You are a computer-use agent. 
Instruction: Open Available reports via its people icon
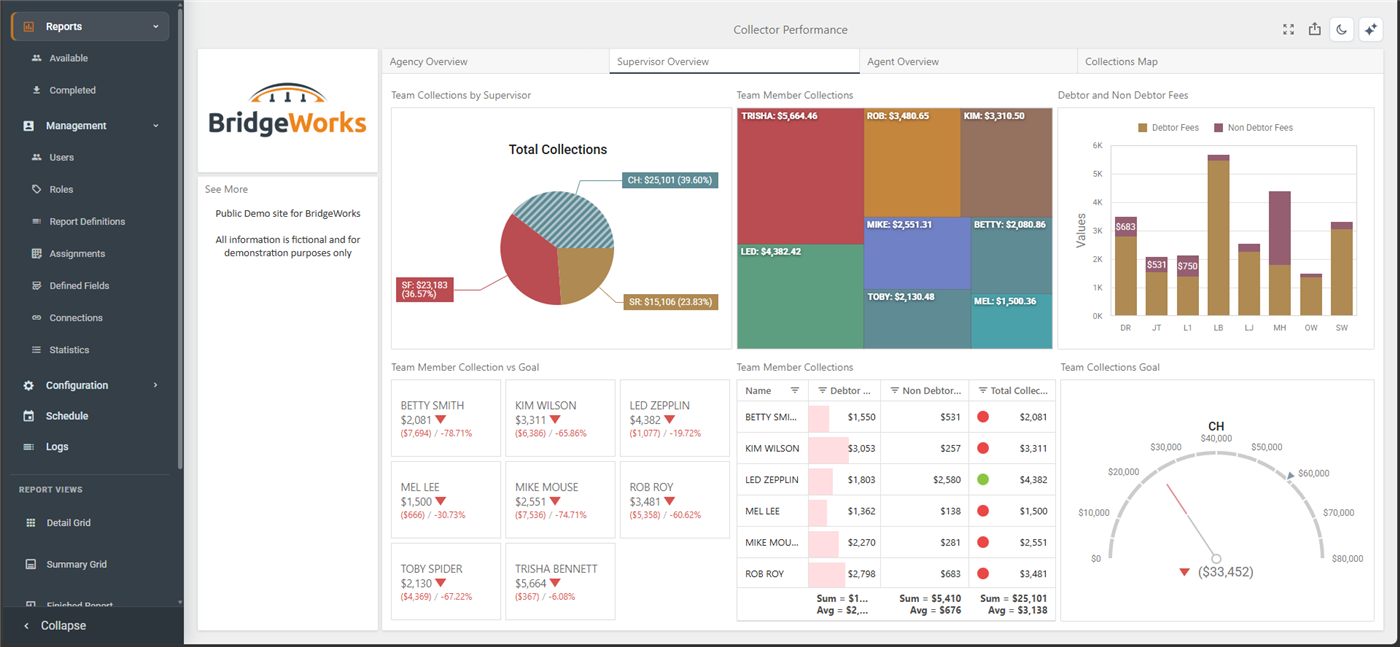tap(37, 58)
